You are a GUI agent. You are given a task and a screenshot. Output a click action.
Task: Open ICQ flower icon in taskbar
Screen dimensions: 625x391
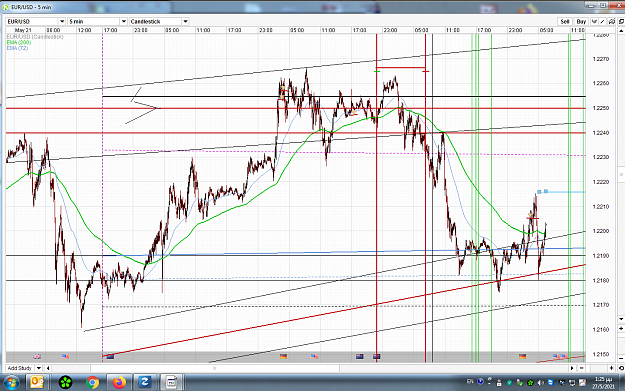(x=65, y=383)
